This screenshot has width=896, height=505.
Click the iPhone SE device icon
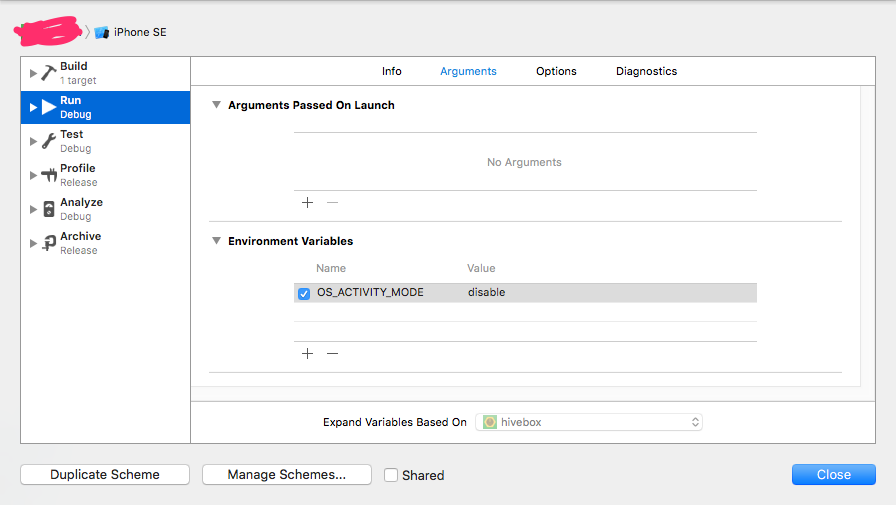(102, 32)
